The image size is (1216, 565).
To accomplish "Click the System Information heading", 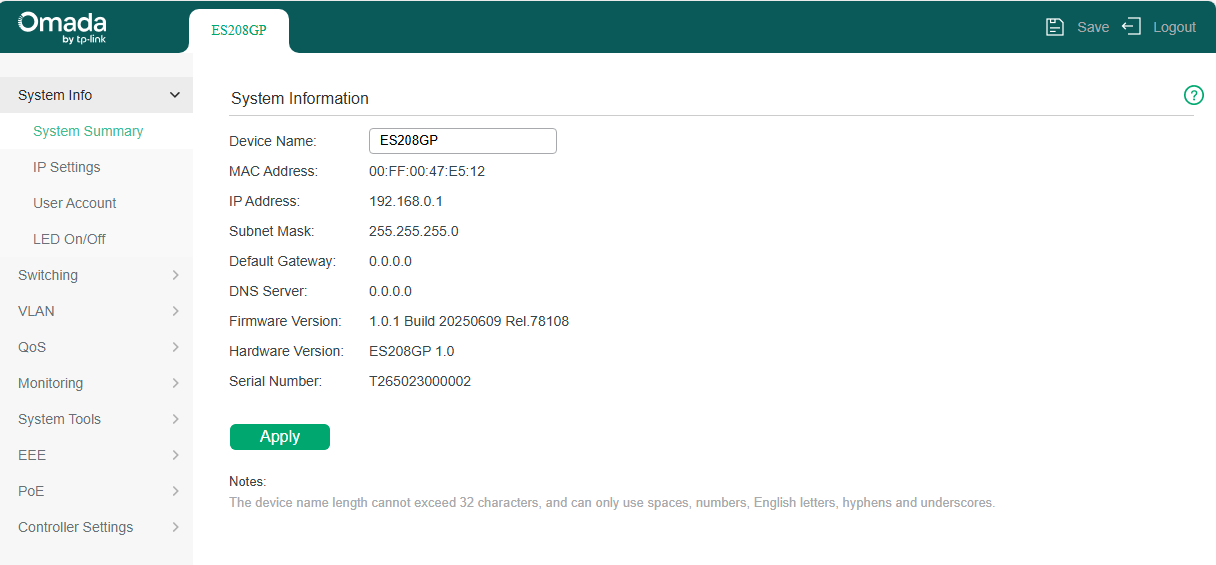I will click(x=300, y=98).
